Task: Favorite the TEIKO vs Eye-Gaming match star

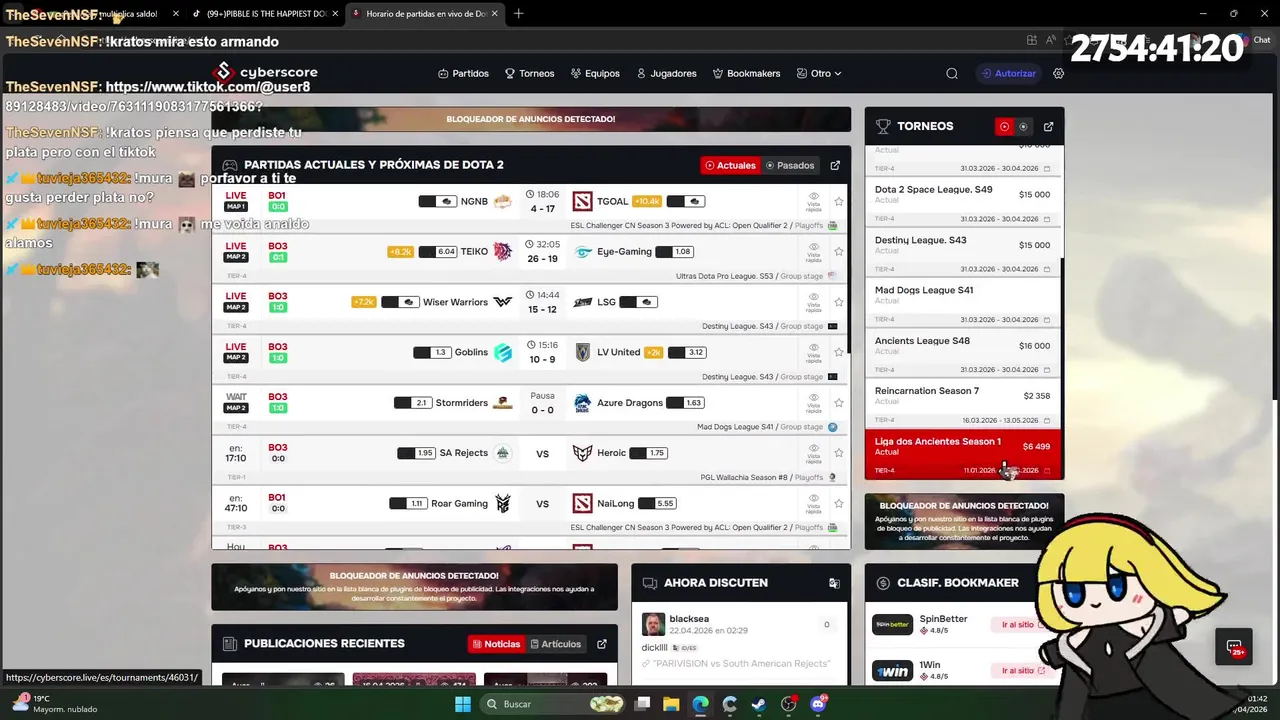Action: [x=838, y=252]
